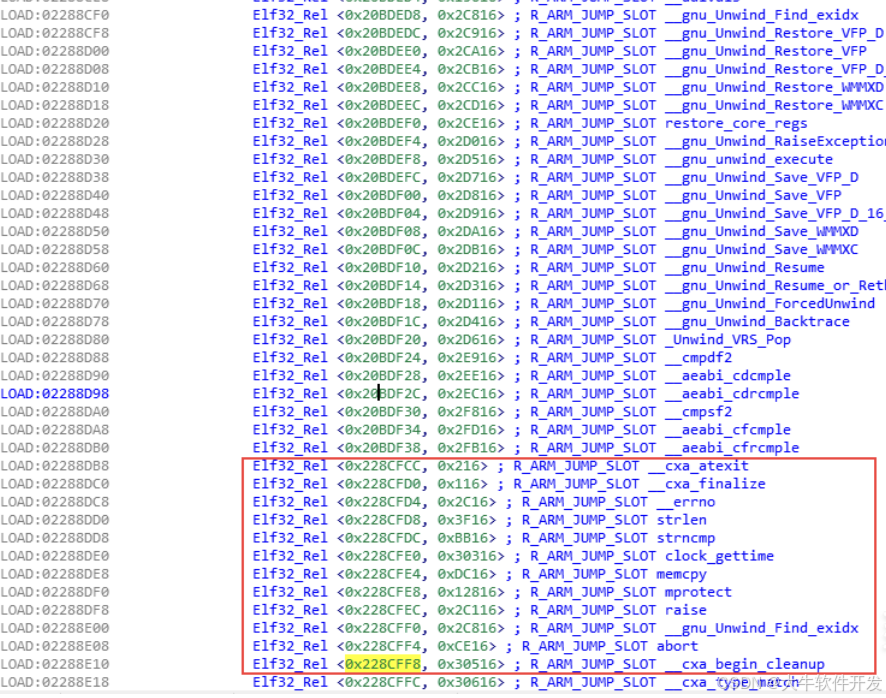Image resolution: width=886 pixels, height=698 pixels.
Task: Select info value 0x2CE16
Action: coord(467,123)
